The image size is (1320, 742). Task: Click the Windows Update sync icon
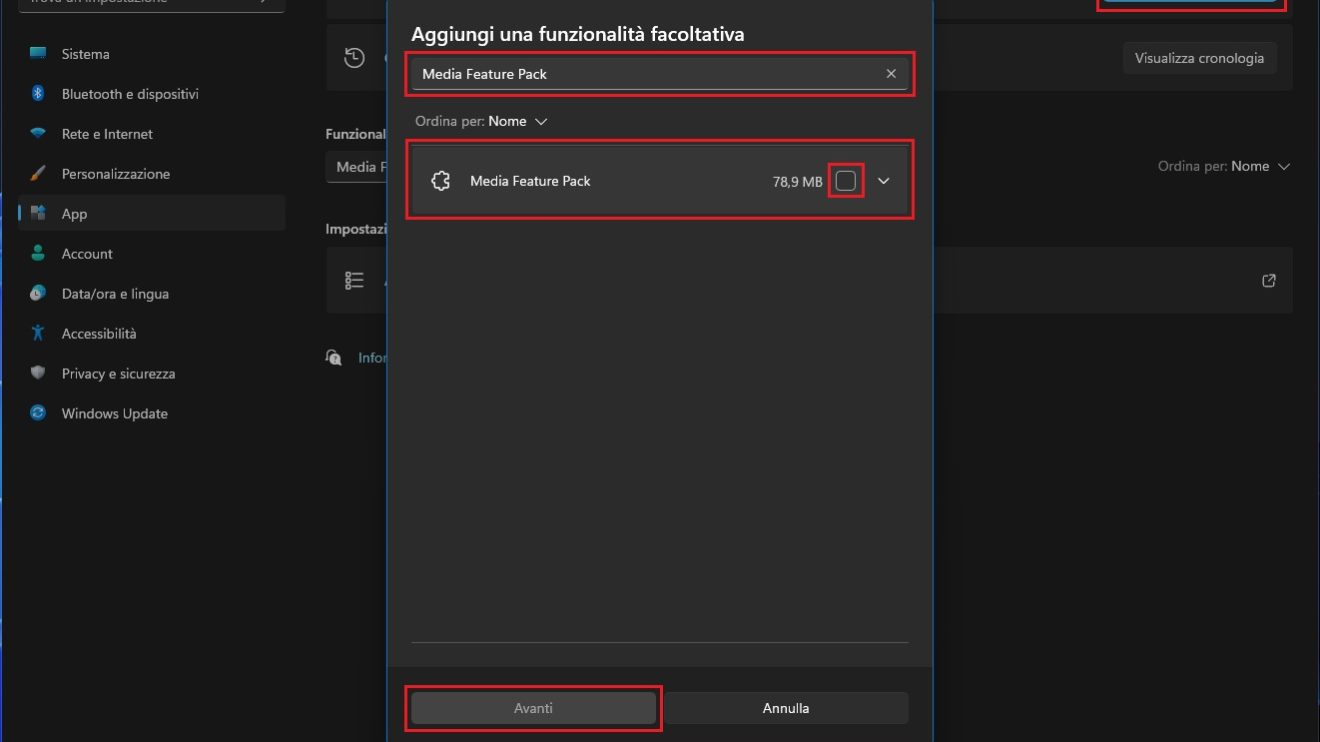pos(38,414)
